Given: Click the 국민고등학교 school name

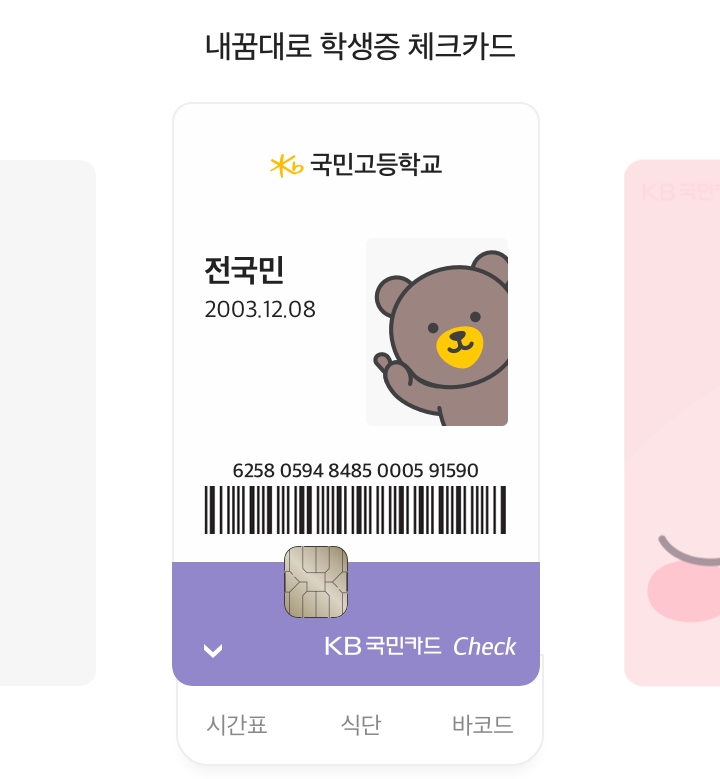Looking at the screenshot, I should click(376, 164).
